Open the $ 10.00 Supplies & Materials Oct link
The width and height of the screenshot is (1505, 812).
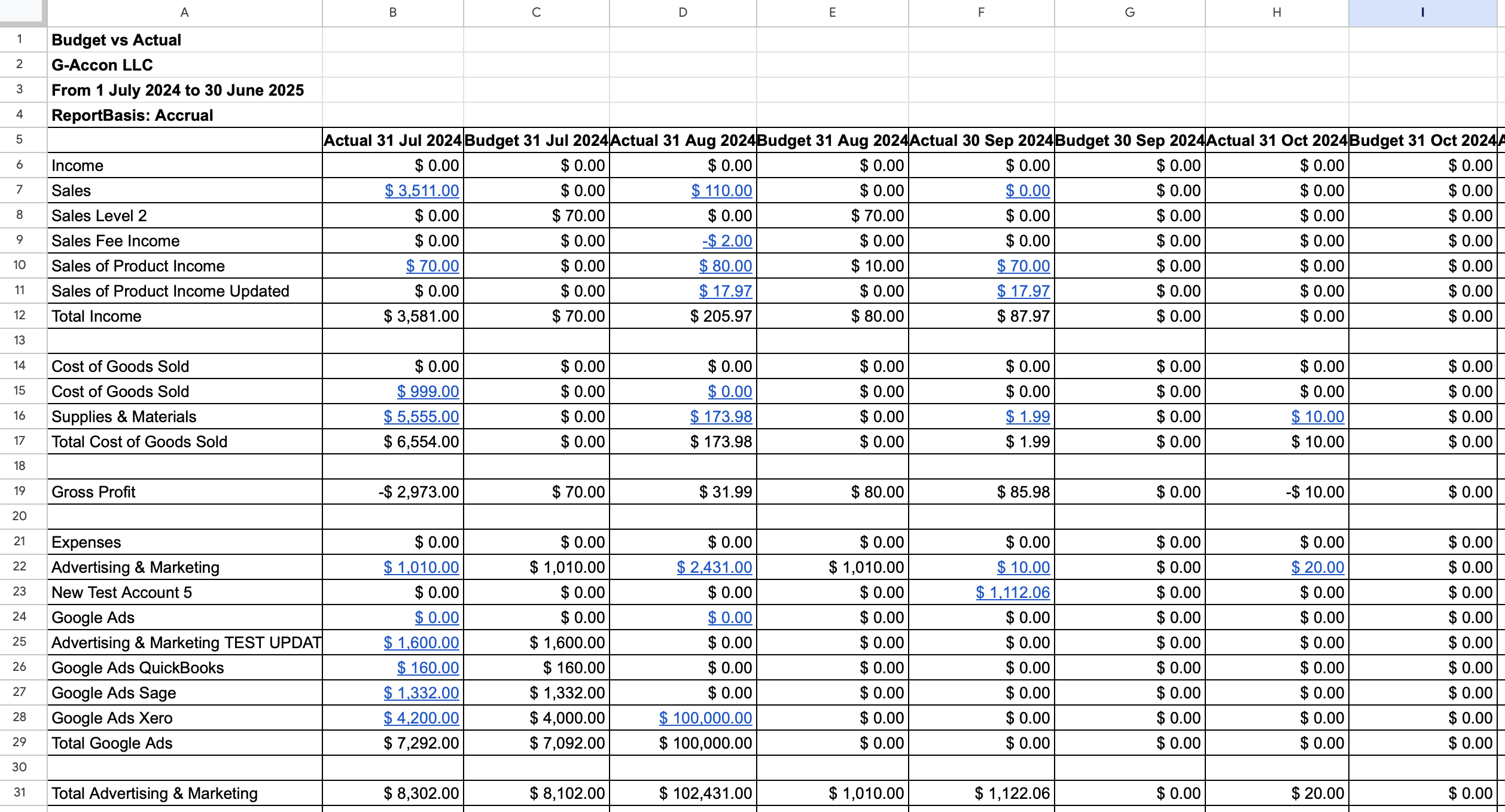click(x=1317, y=417)
